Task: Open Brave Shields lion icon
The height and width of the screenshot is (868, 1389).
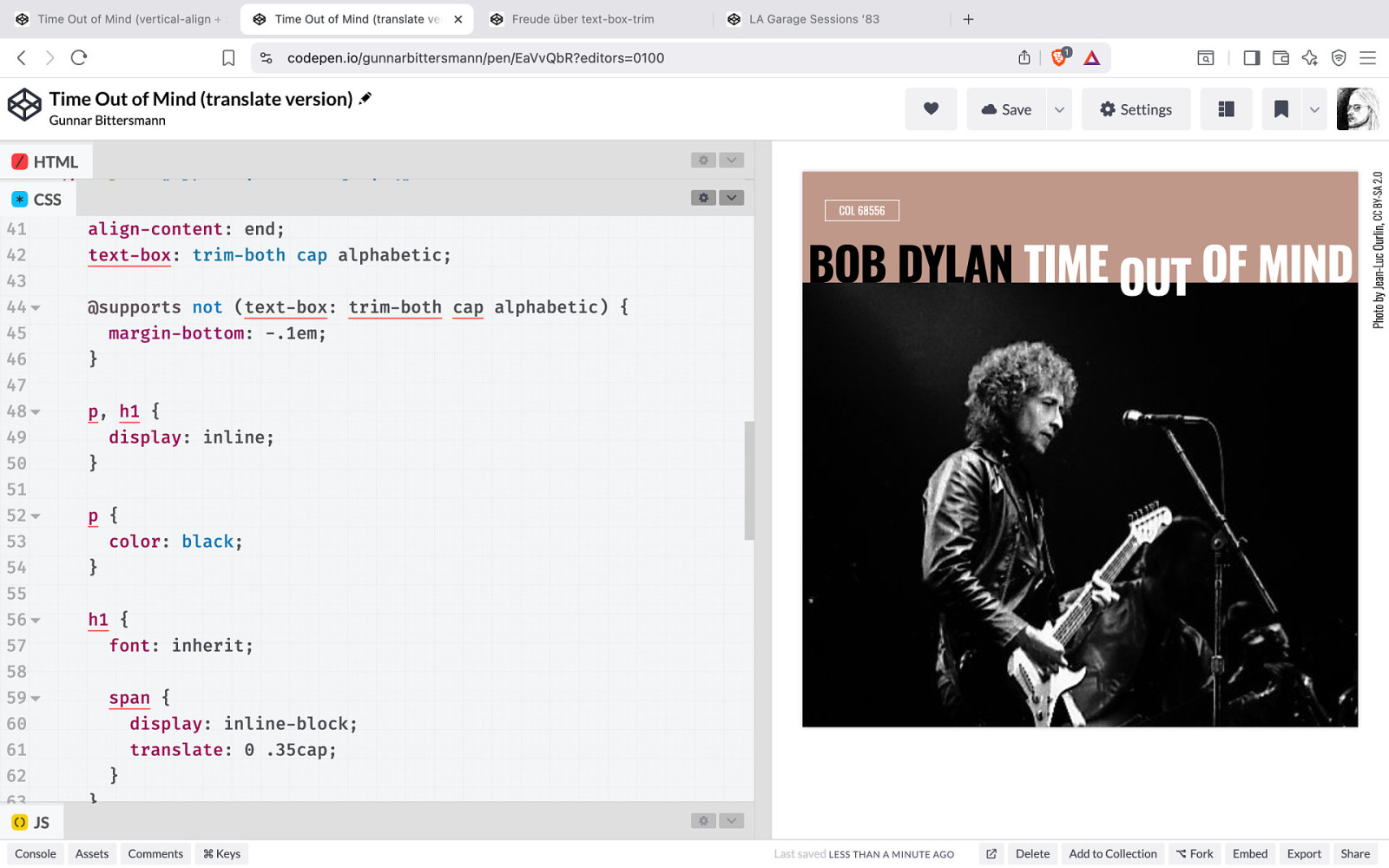Action: [1060, 57]
